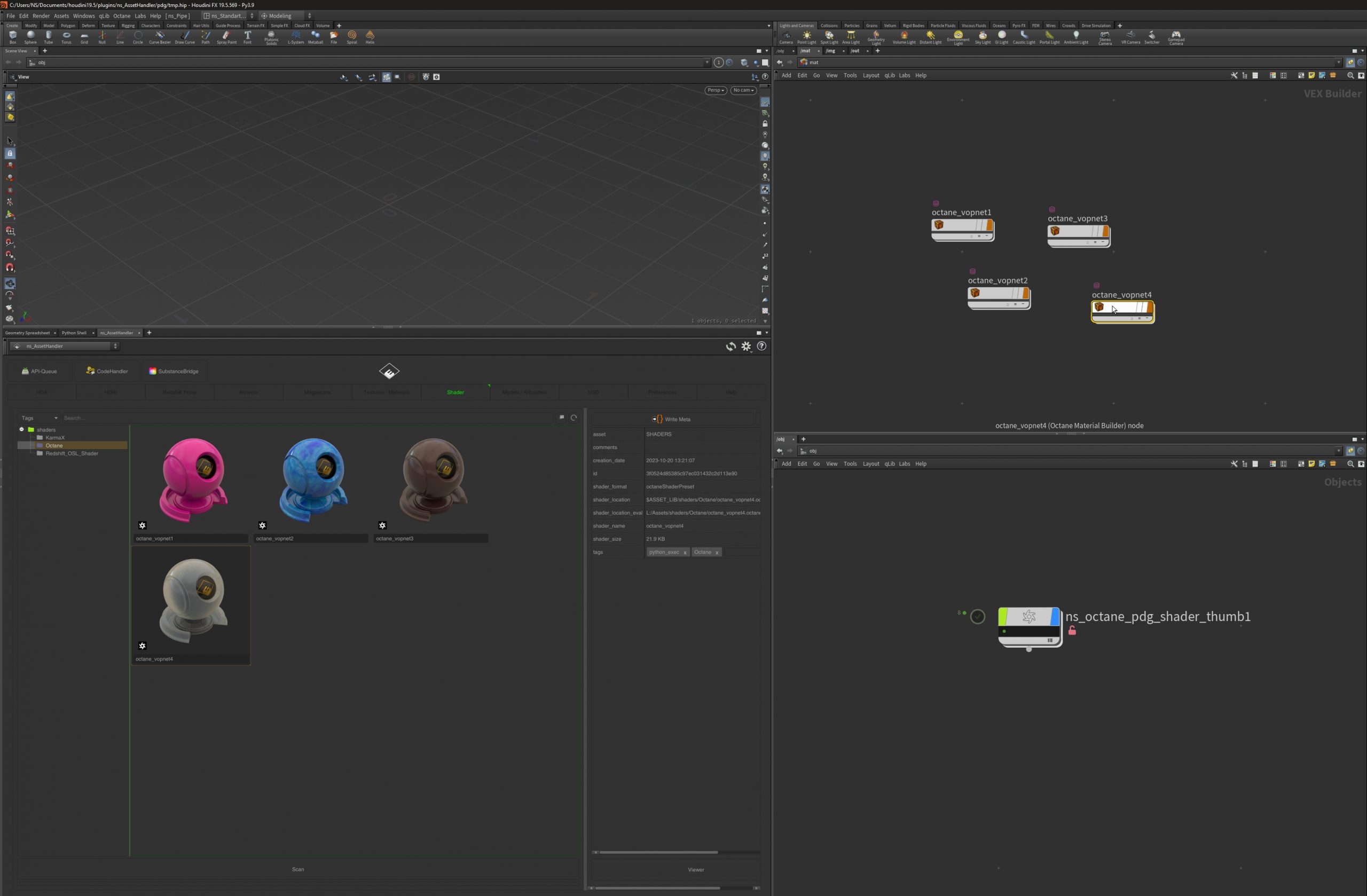This screenshot has width=1367, height=896.
Task: Open the No cam camera dropdown
Action: tap(743, 90)
